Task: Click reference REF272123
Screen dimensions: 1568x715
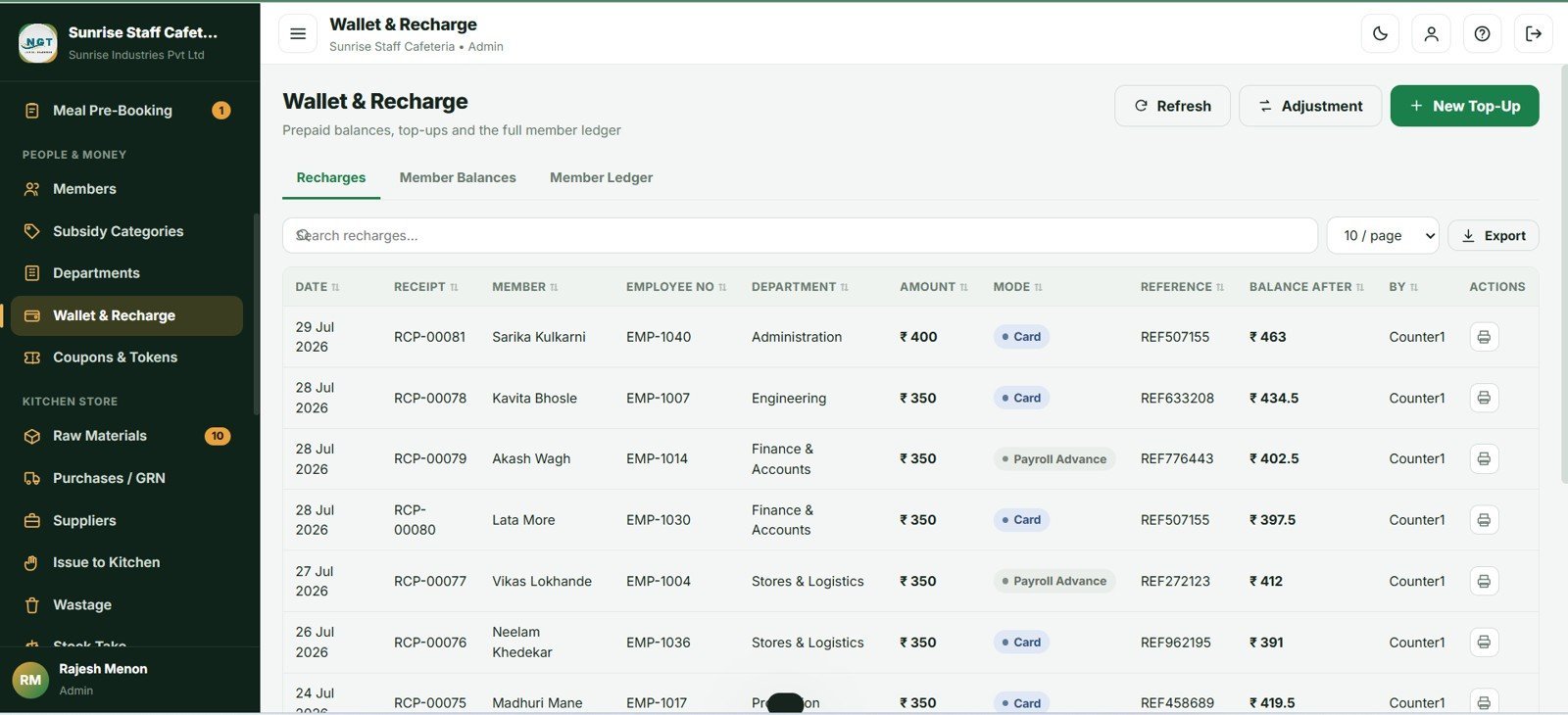Action: (x=1175, y=581)
